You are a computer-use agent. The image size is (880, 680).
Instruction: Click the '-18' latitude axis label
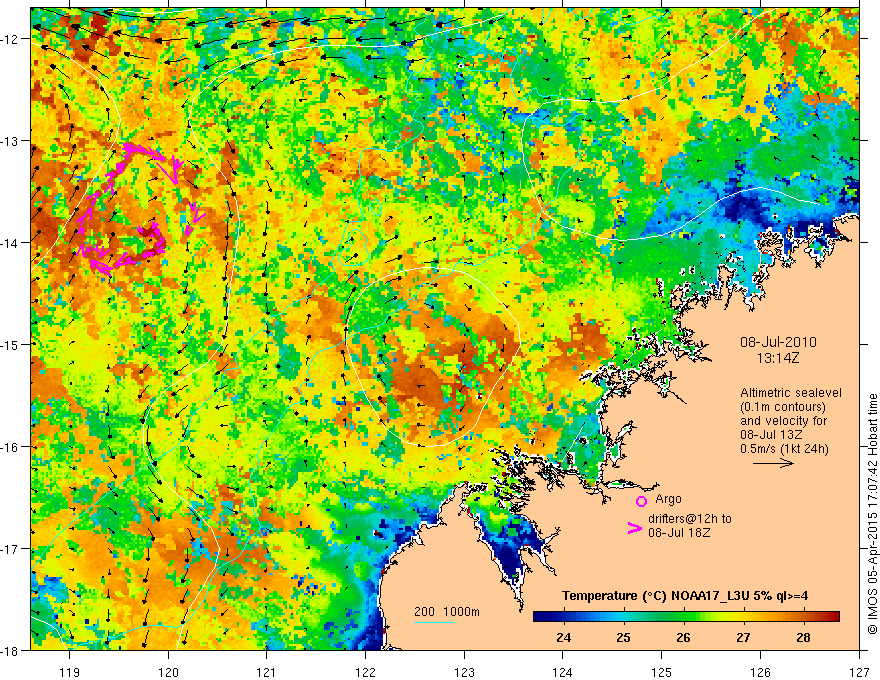pos(11,650)
